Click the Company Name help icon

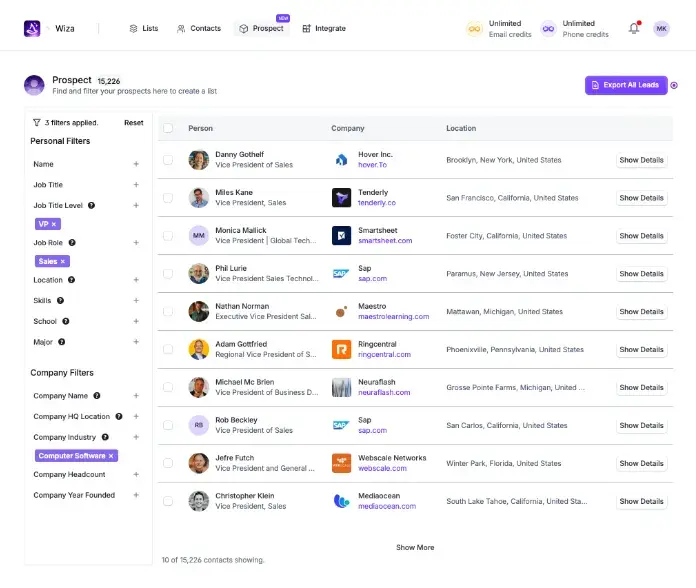(x=97, y=395)
